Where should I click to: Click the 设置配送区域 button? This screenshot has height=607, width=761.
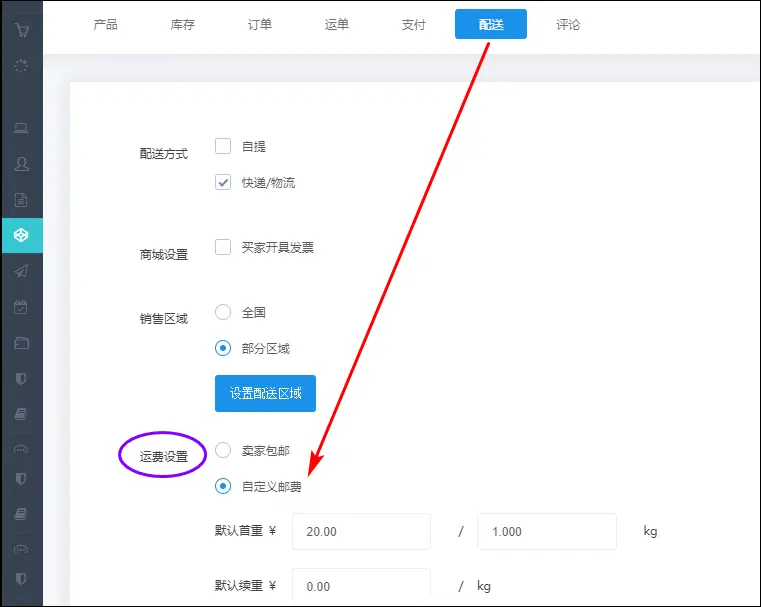265,393
